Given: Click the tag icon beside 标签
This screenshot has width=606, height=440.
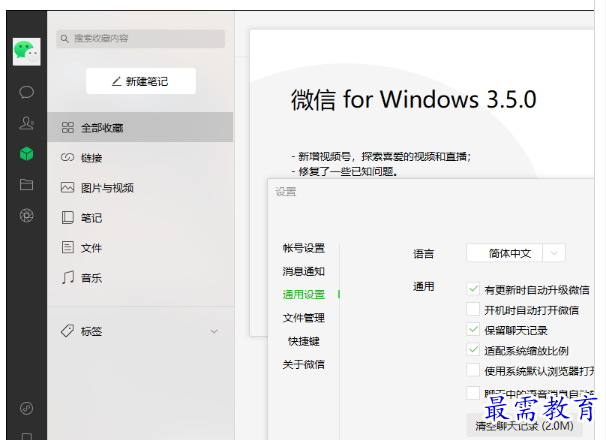Looking at the screenshot, I should tap(67, 331).
